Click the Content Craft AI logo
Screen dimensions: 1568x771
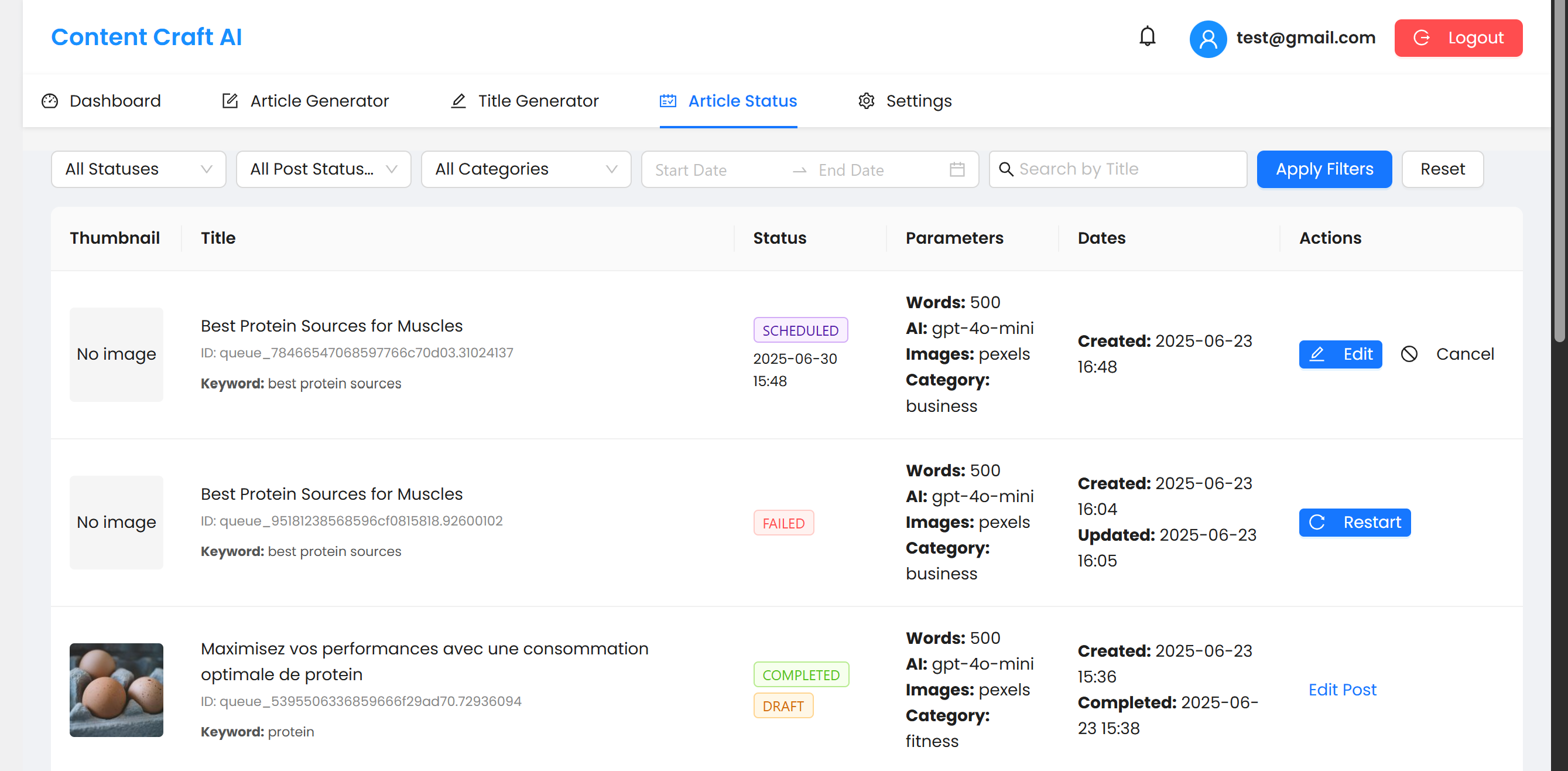pos(146,37)
